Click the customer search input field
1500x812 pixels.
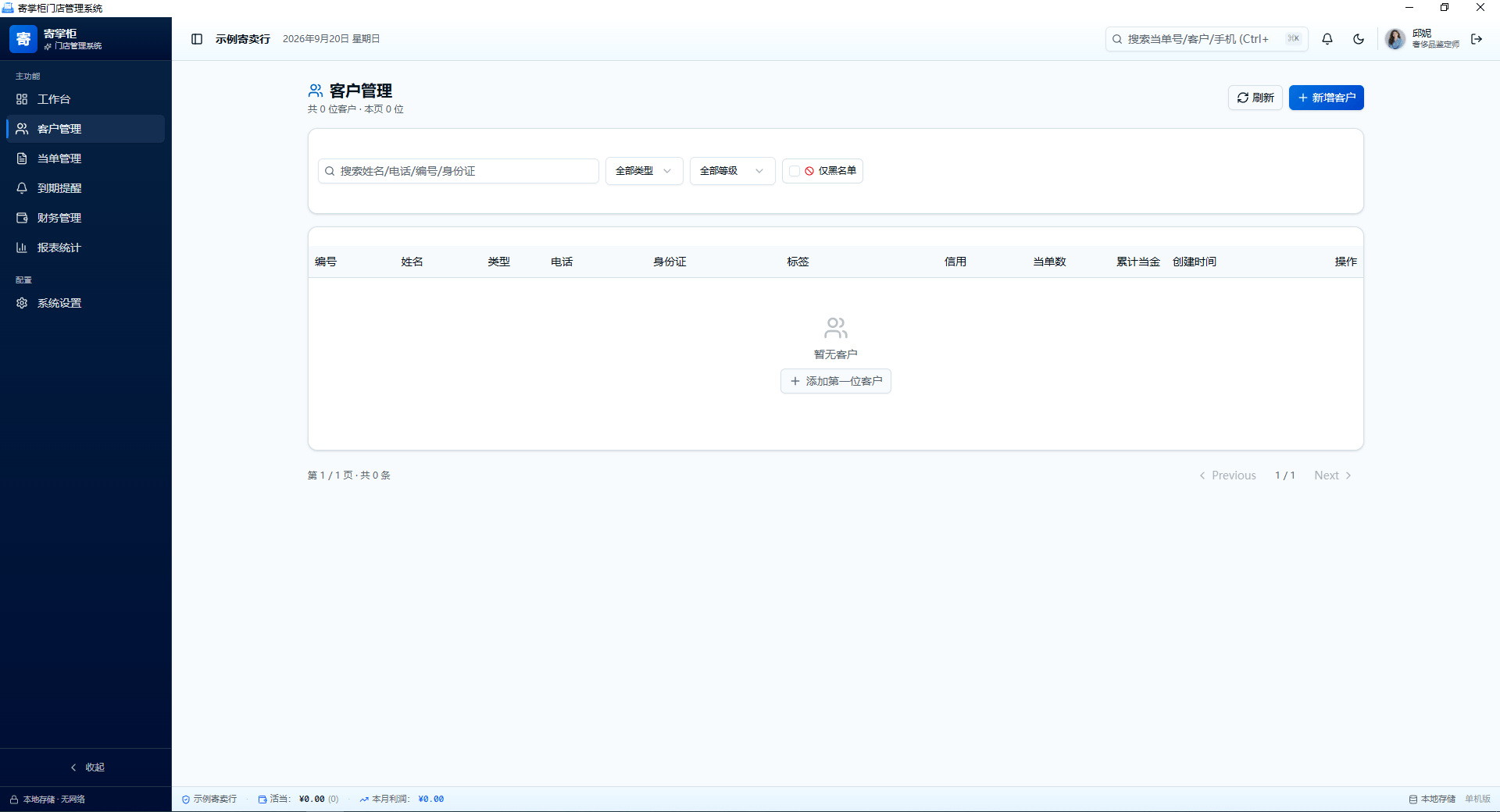459,171
